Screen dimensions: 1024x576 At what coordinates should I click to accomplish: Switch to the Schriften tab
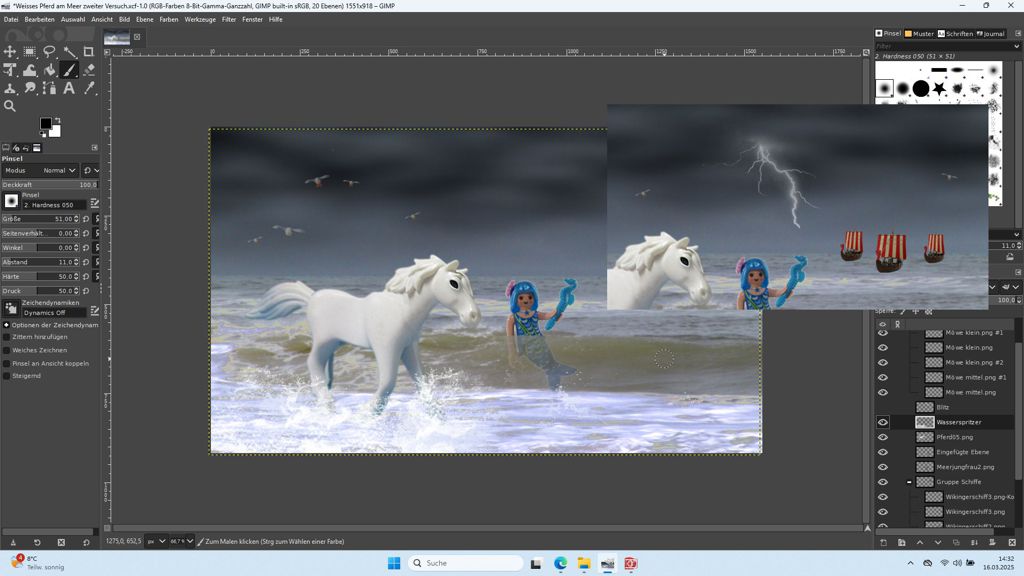(x=955, y=33)
